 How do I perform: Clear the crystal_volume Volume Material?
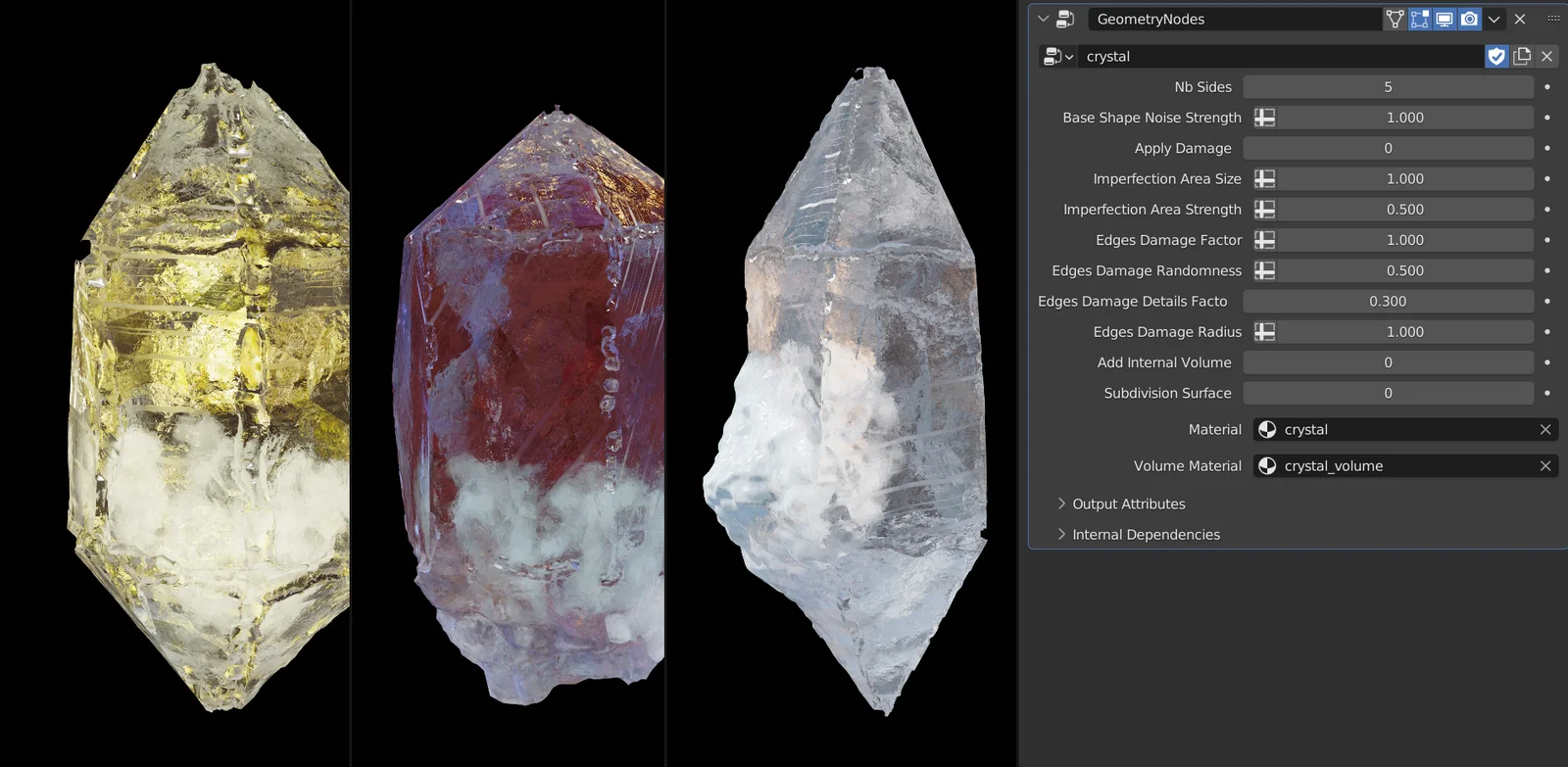[1545, 466]
